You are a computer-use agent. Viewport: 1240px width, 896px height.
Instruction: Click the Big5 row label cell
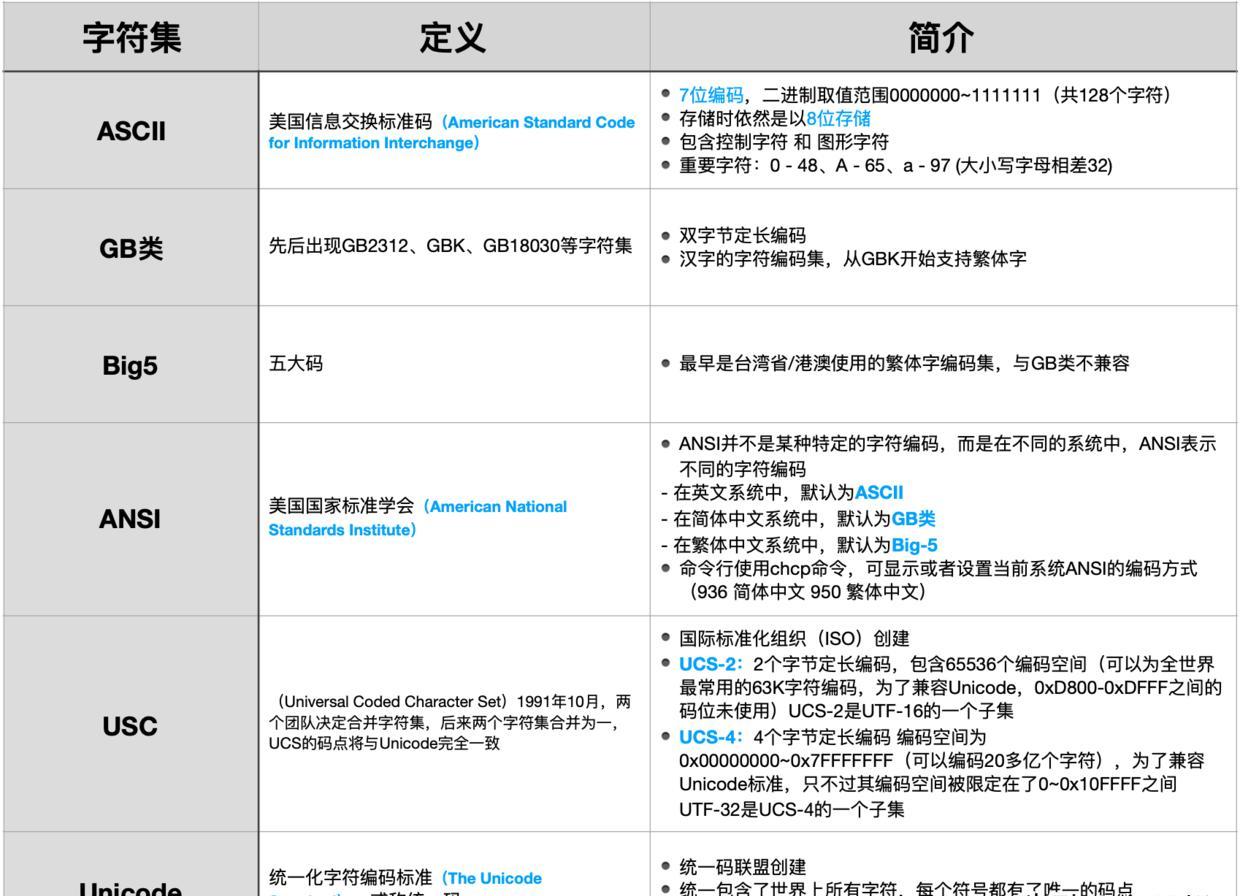pyautogui.click(x=128, y=365)
